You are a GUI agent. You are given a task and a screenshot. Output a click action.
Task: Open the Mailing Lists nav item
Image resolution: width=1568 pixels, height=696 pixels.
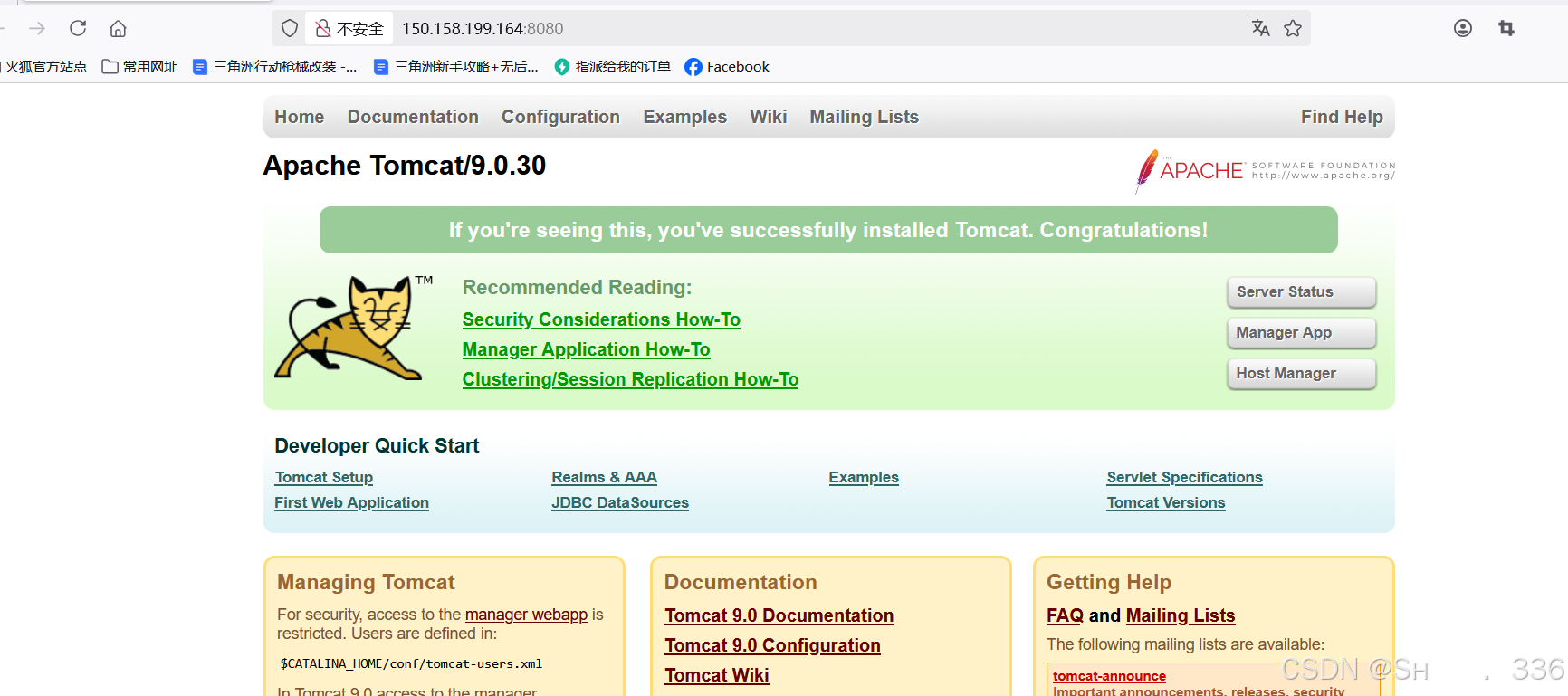[x=865, y=117]
